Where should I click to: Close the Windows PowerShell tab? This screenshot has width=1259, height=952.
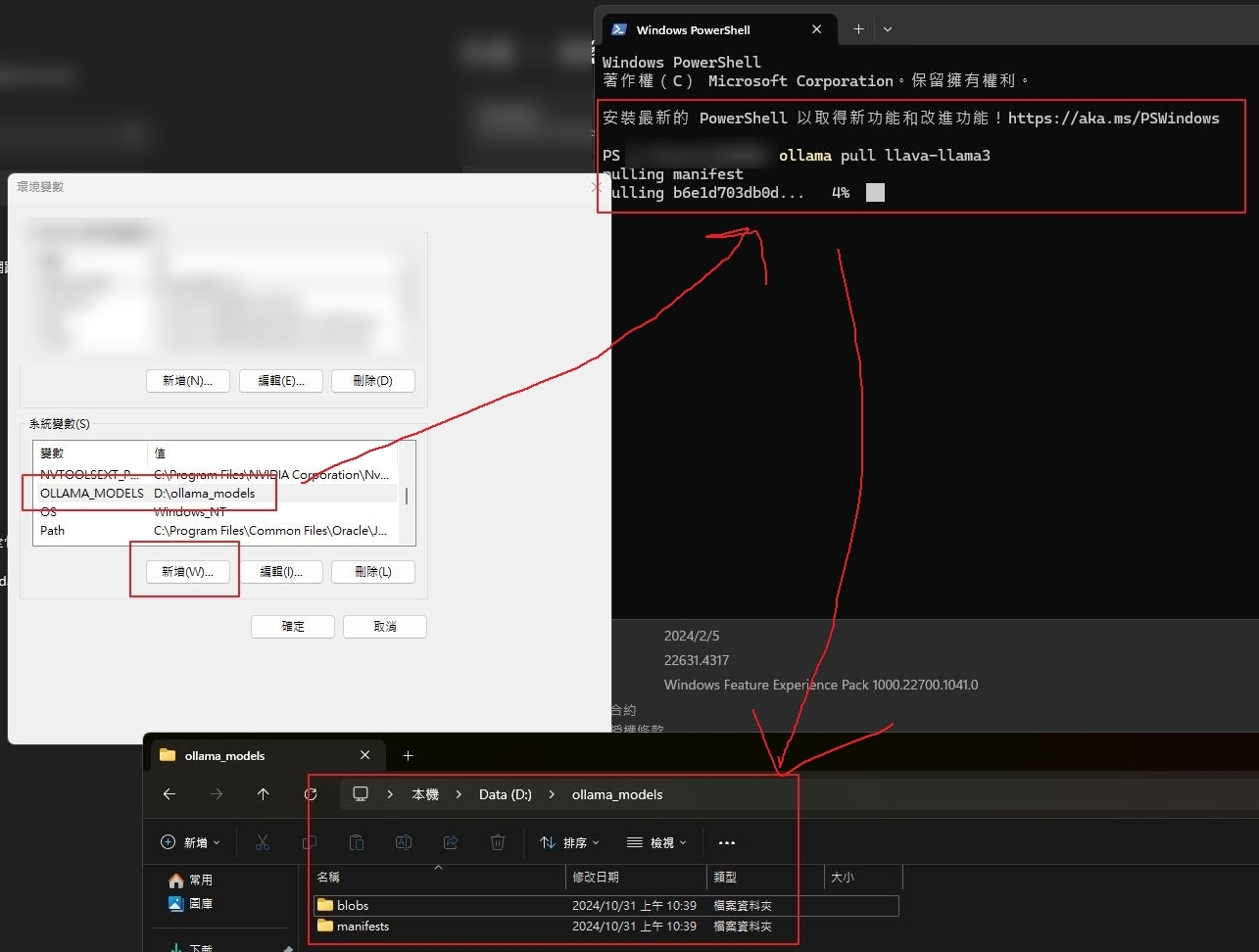click(x=816, y=29)
